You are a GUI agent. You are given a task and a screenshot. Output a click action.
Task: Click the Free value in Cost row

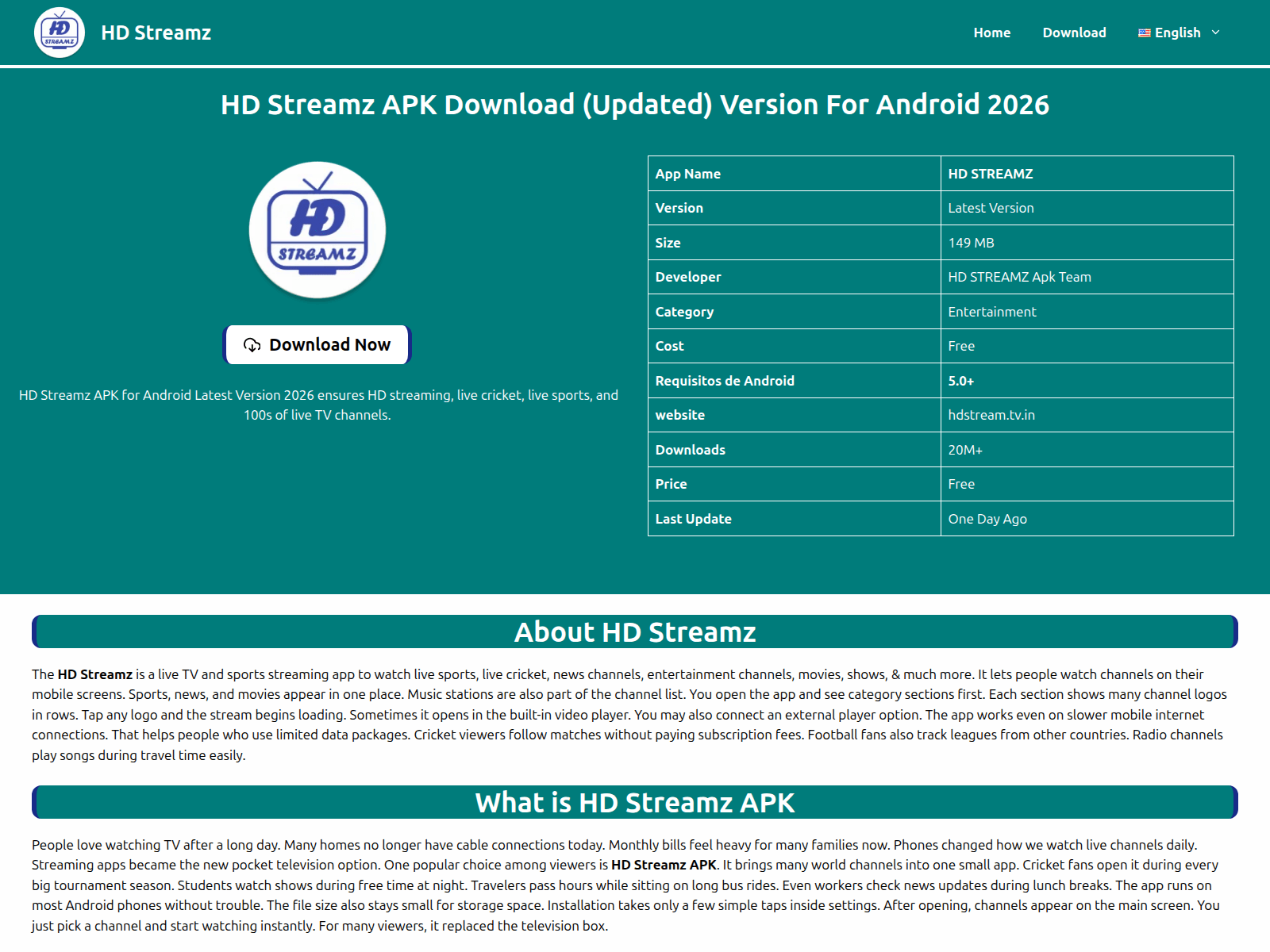(x=1087, y=346)
